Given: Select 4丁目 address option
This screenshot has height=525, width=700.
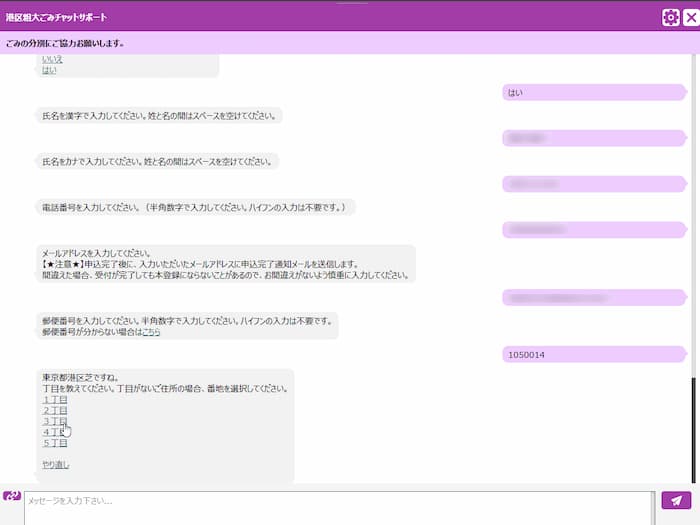Looking at the screenshot, I should 55,432.
